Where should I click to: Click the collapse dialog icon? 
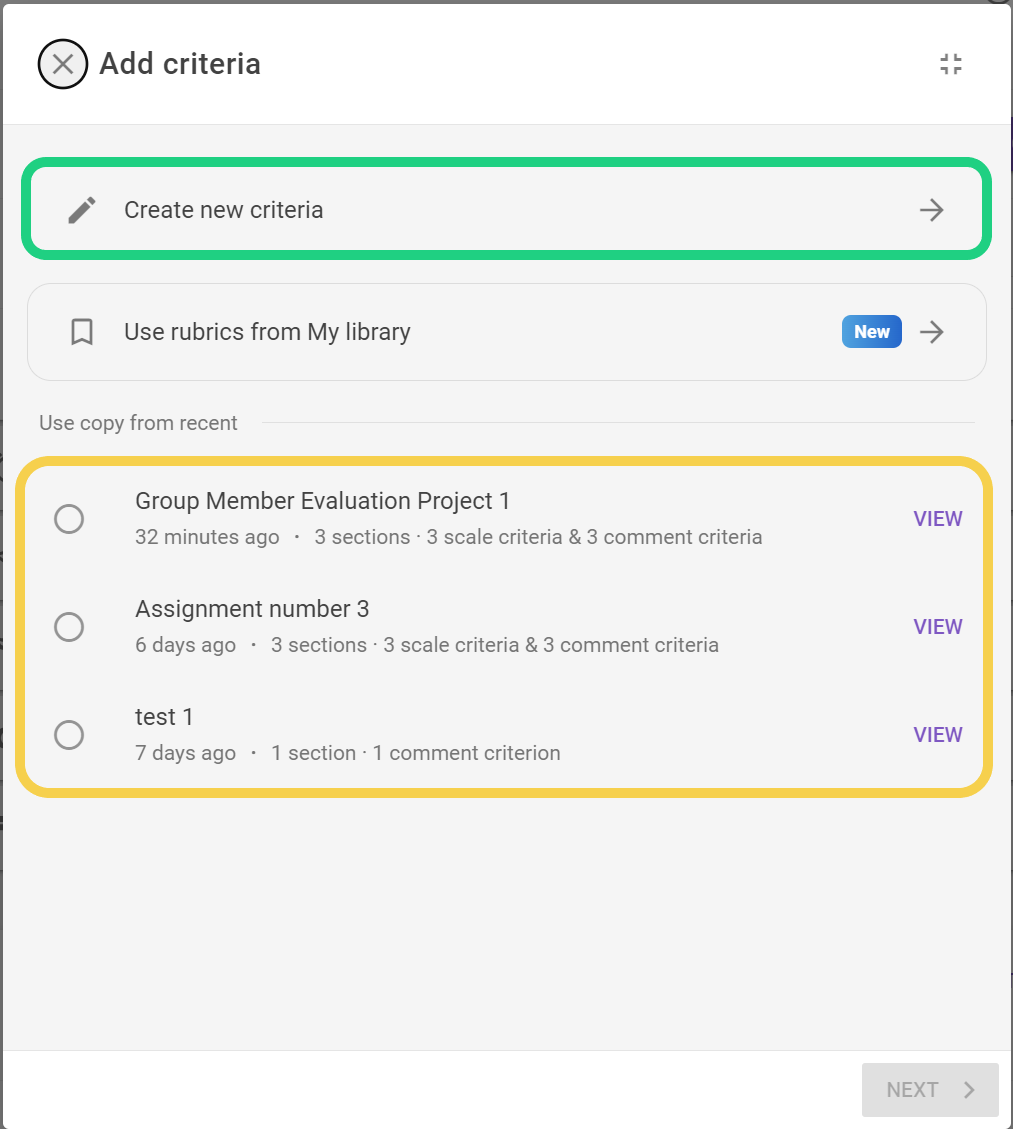[x=951, y=65]
